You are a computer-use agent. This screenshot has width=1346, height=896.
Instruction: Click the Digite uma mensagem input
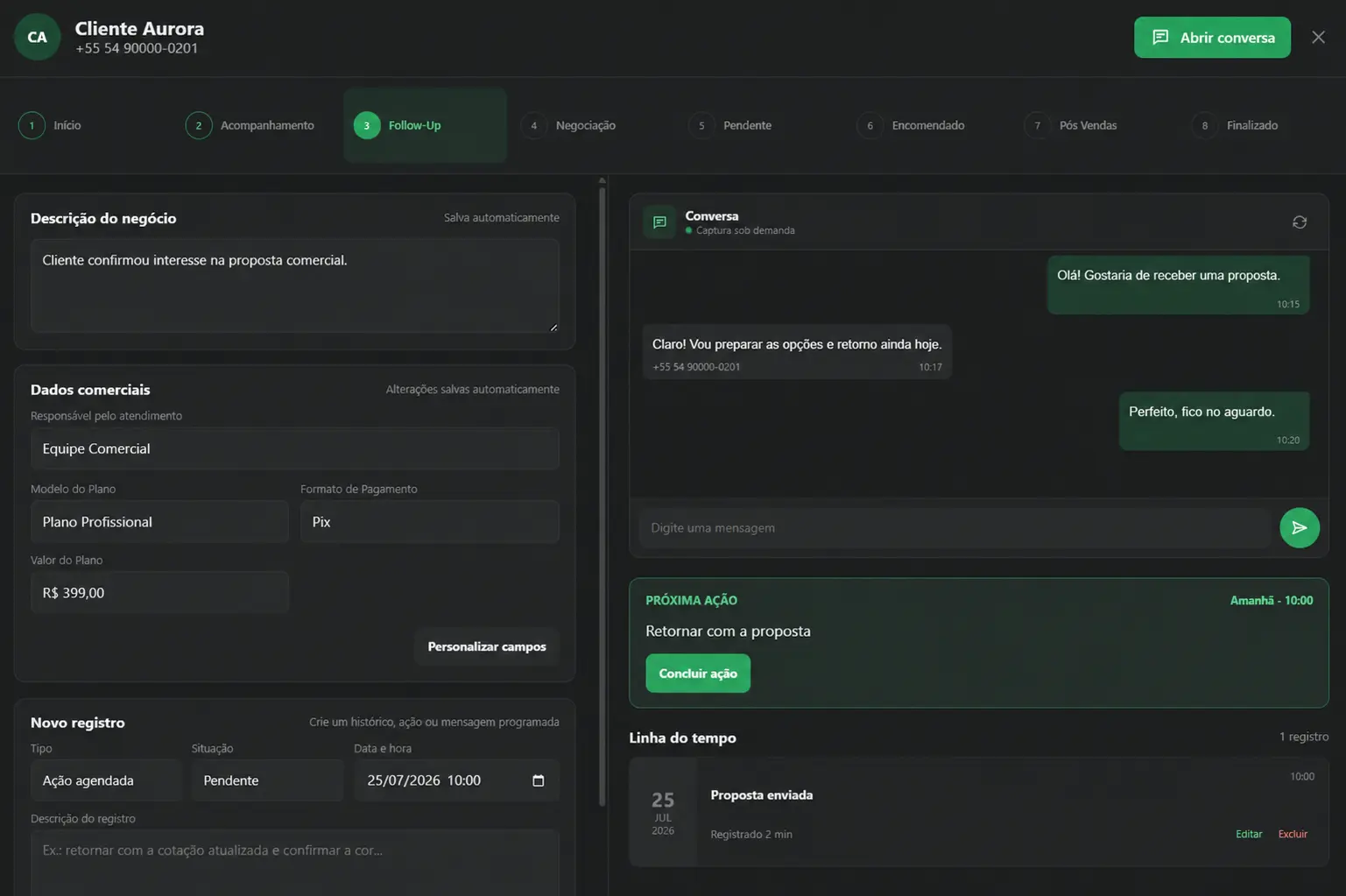tap(955, 528)
